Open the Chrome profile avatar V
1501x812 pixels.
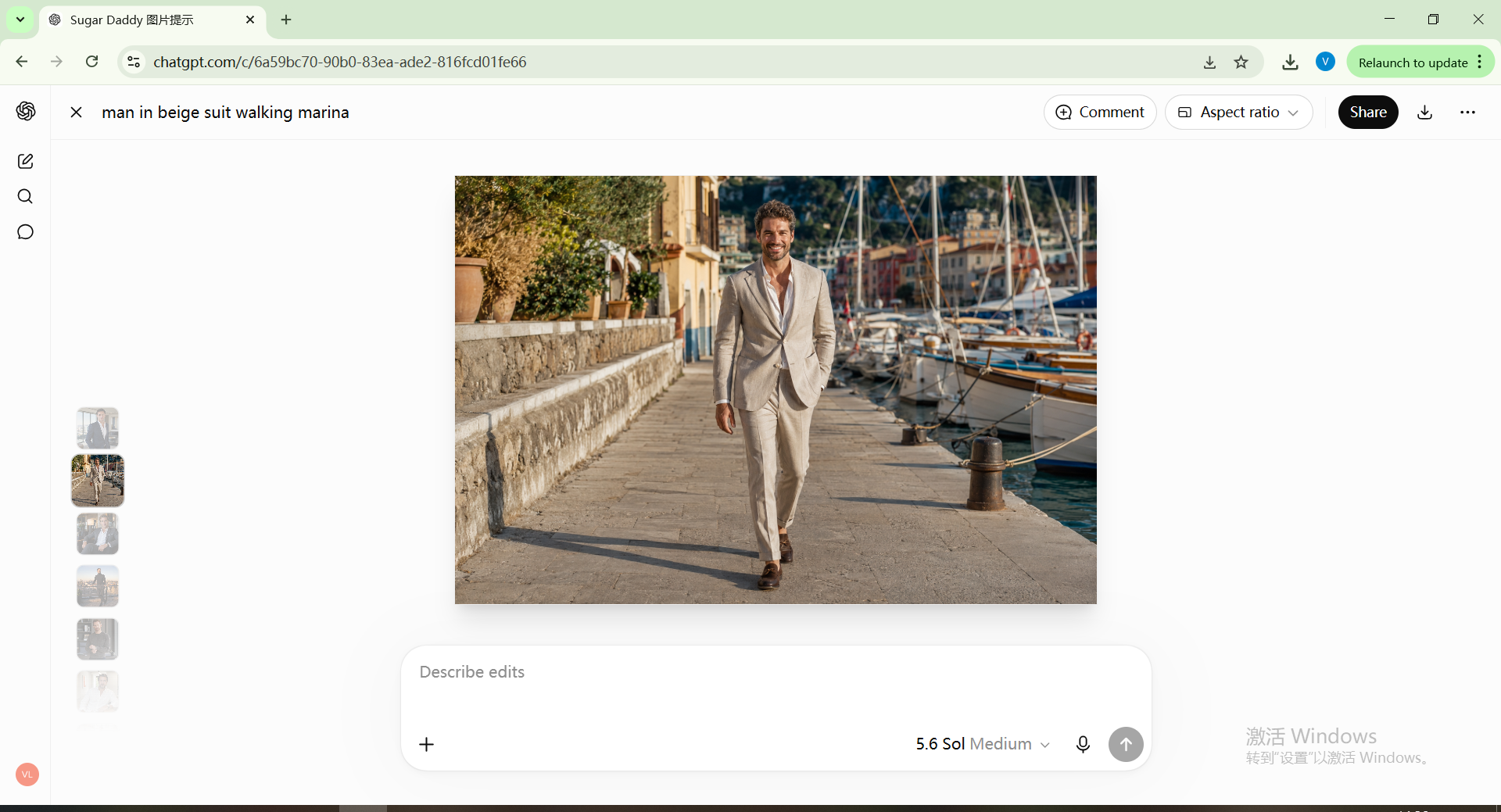point(1325,62)
